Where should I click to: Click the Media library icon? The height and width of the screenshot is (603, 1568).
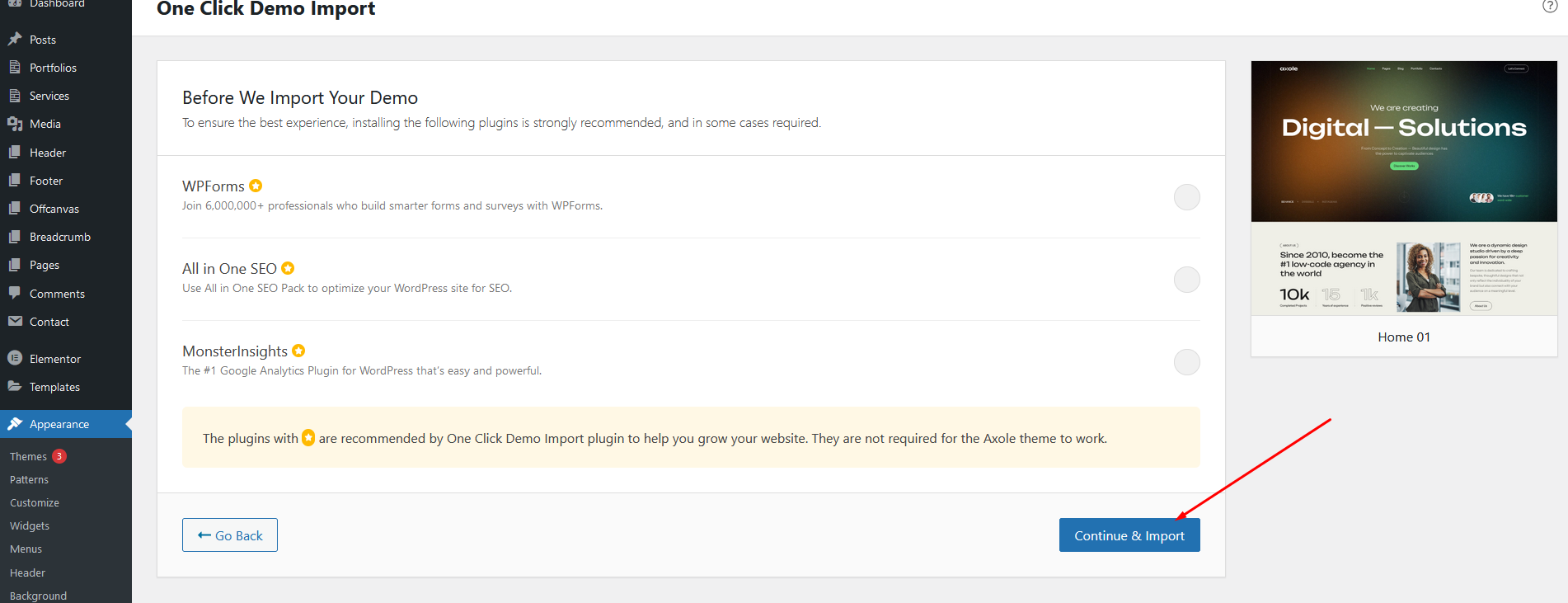point(15,124)
